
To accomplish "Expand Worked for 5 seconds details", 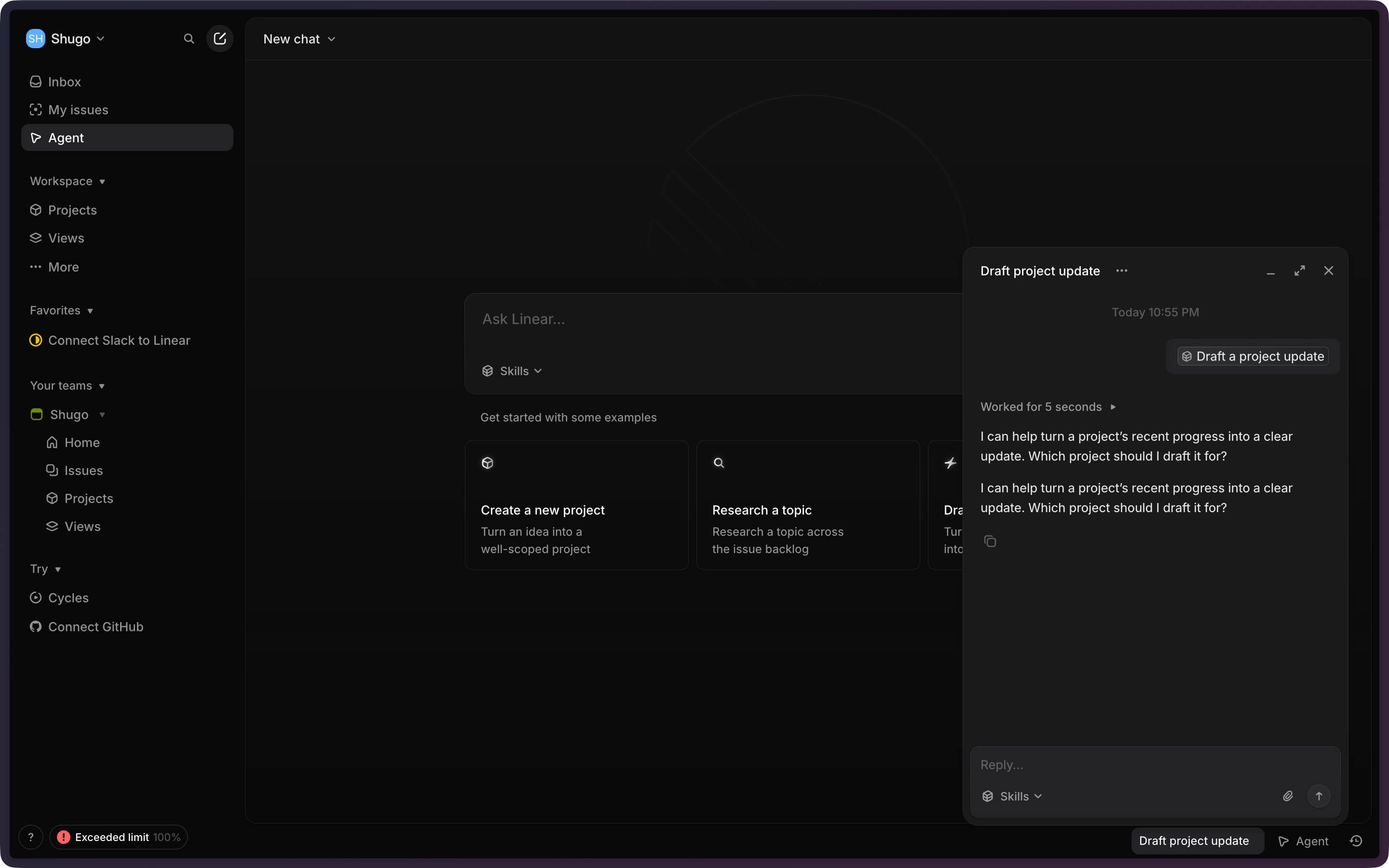I will coord(1048,407).
